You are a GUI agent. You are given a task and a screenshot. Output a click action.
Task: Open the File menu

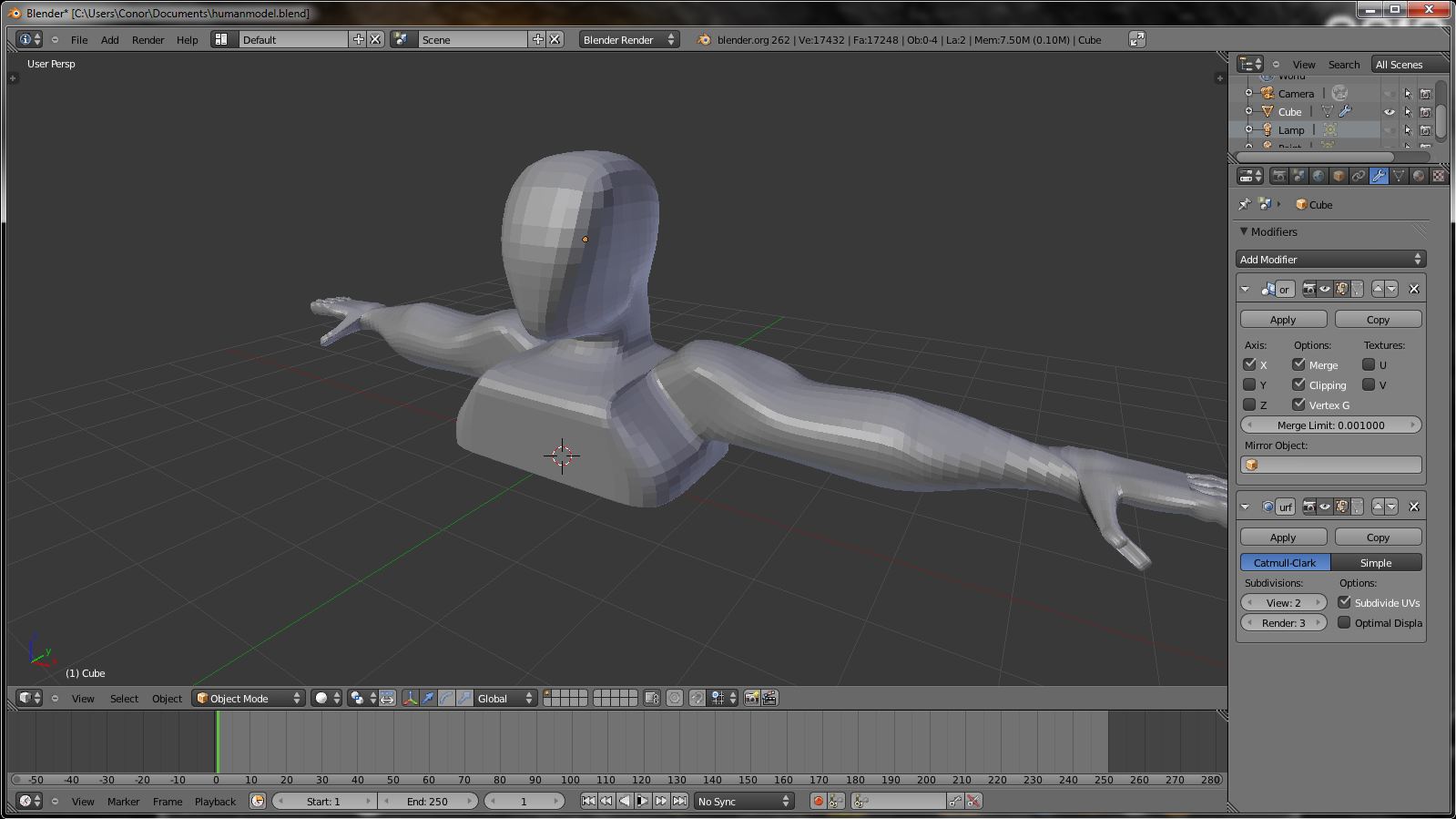(79, 39)
